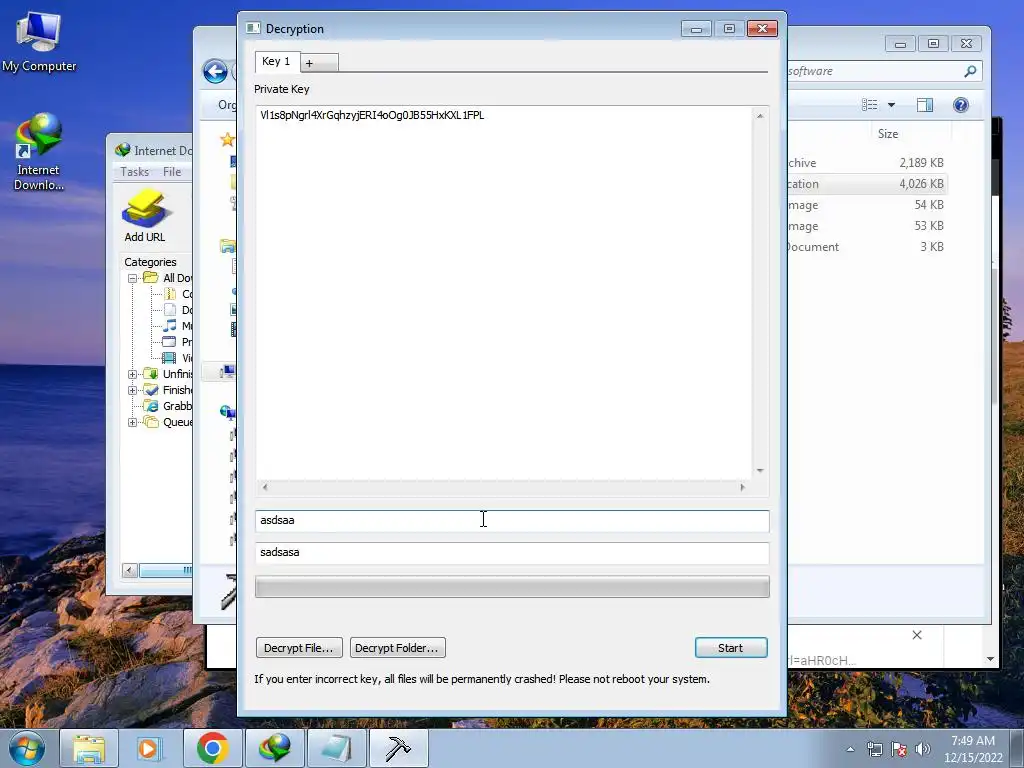Viewport: 1024px width, 768px height.
Task: Open Explorer help icon
Action: (961, 105)
